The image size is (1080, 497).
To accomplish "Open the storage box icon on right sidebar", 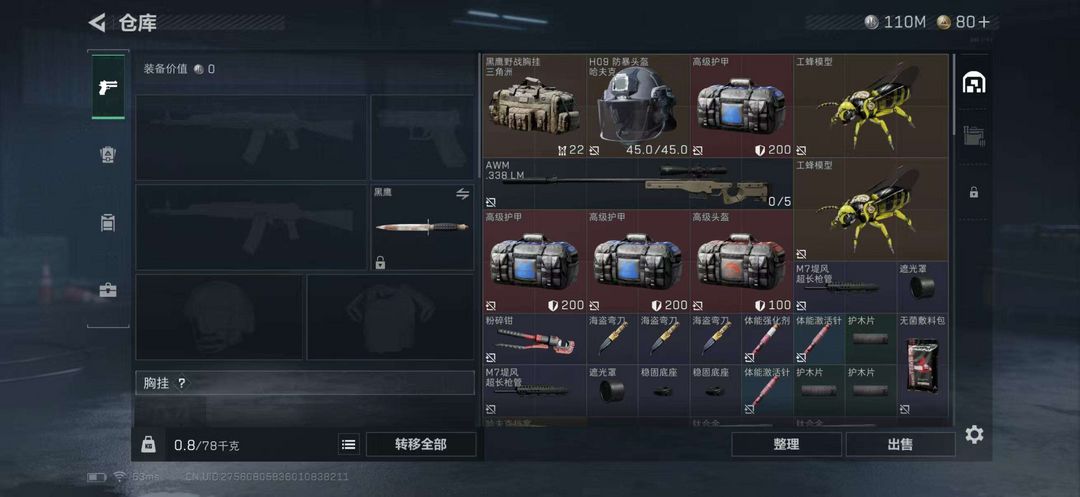I will coord(973,134).
